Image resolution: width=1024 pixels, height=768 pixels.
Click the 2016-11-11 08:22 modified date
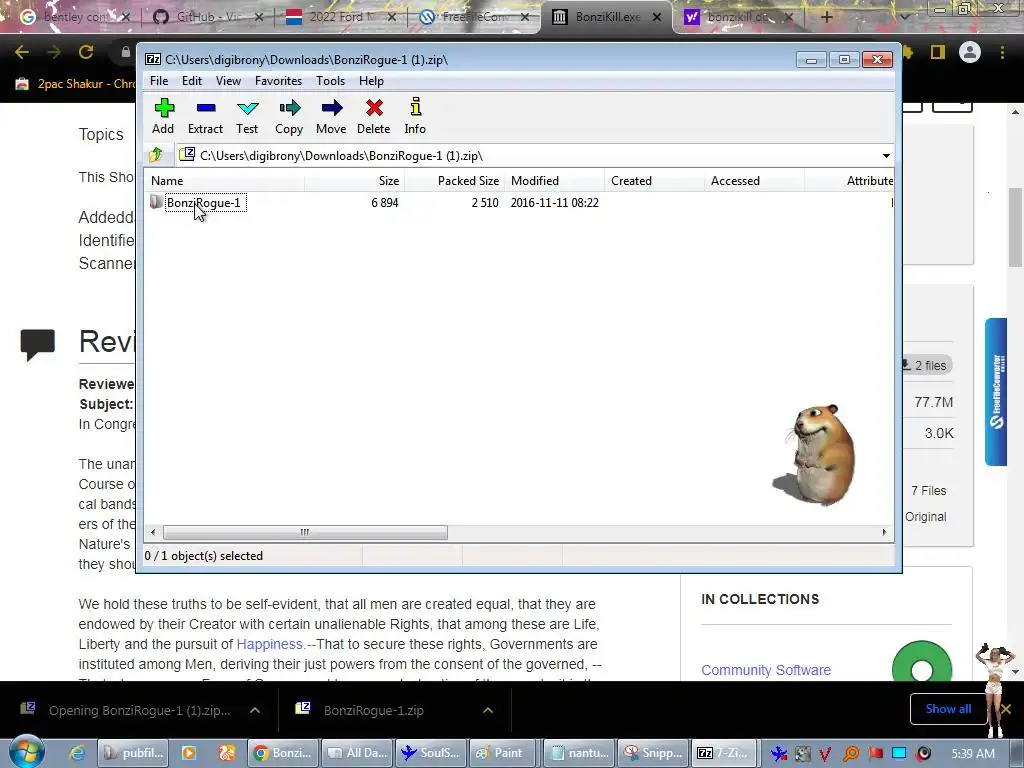pos(554,202)
